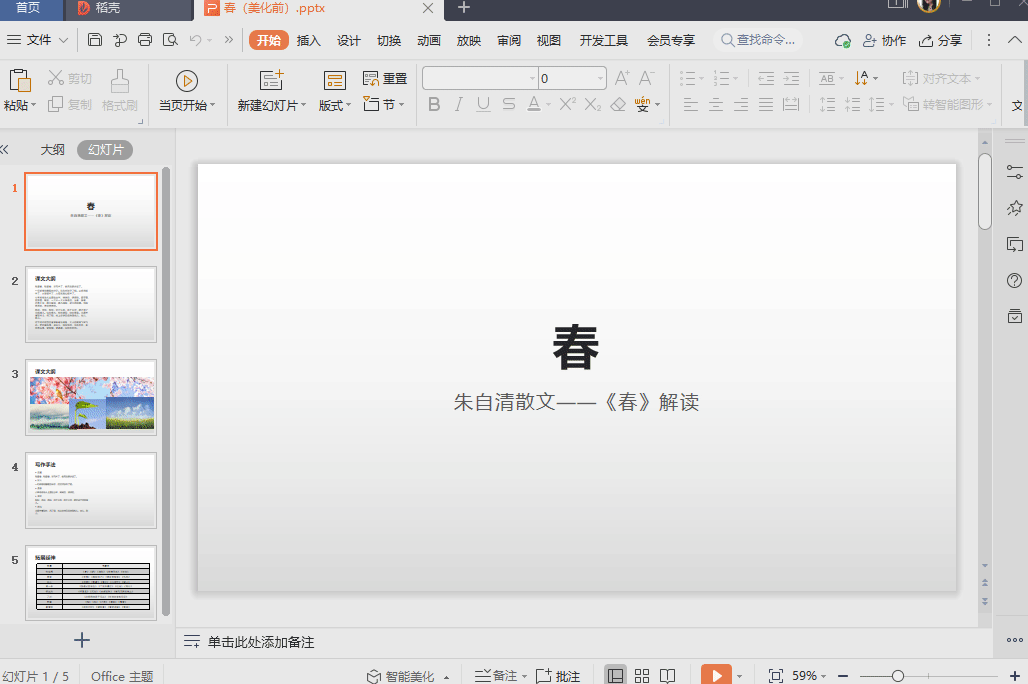Open the font name combo box dropdown
Image resolution: width=1028 pixels, height=684 pixels.
click(532, 79)
